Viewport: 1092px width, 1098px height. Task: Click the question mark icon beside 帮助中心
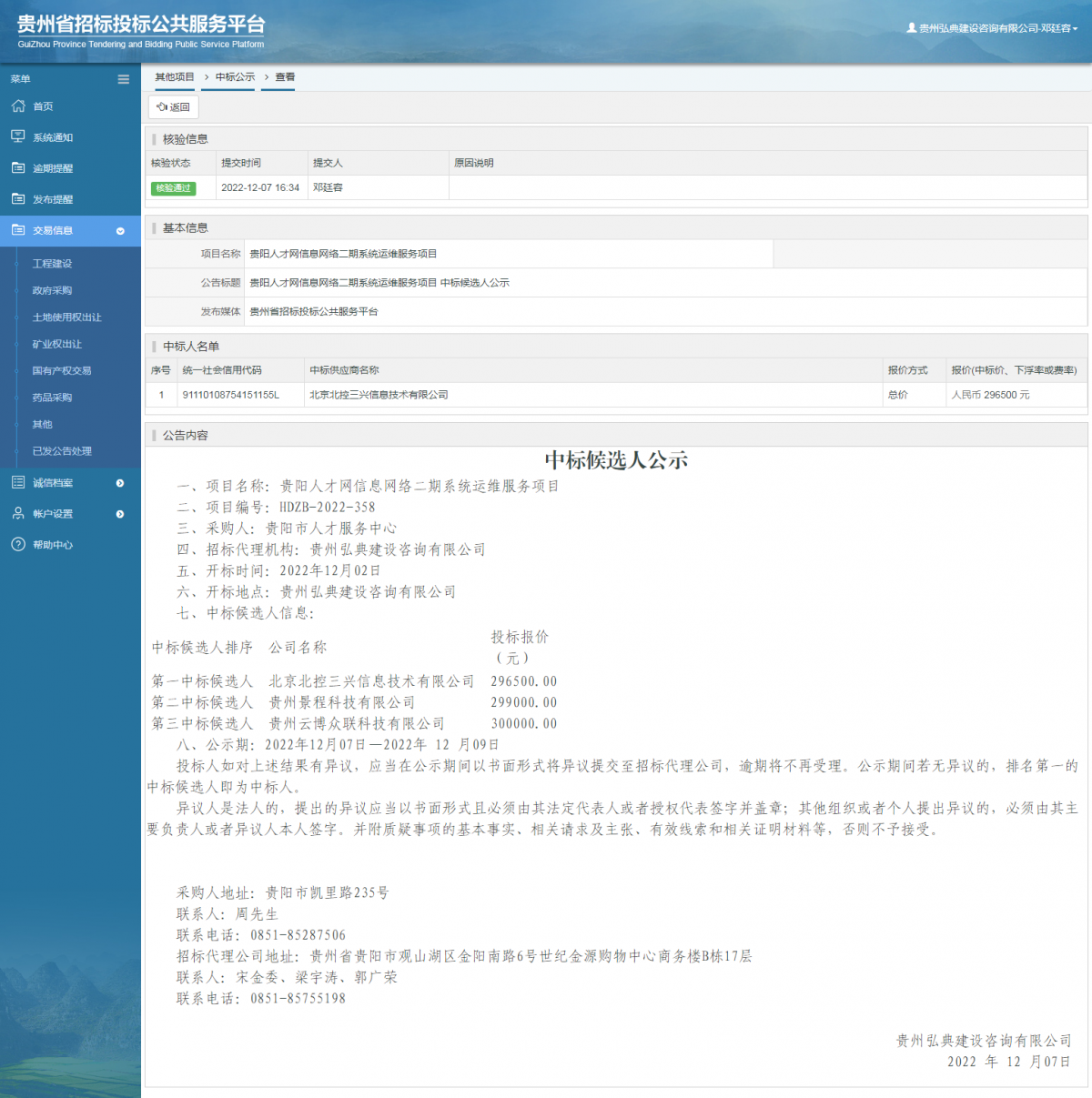[18, 544]
